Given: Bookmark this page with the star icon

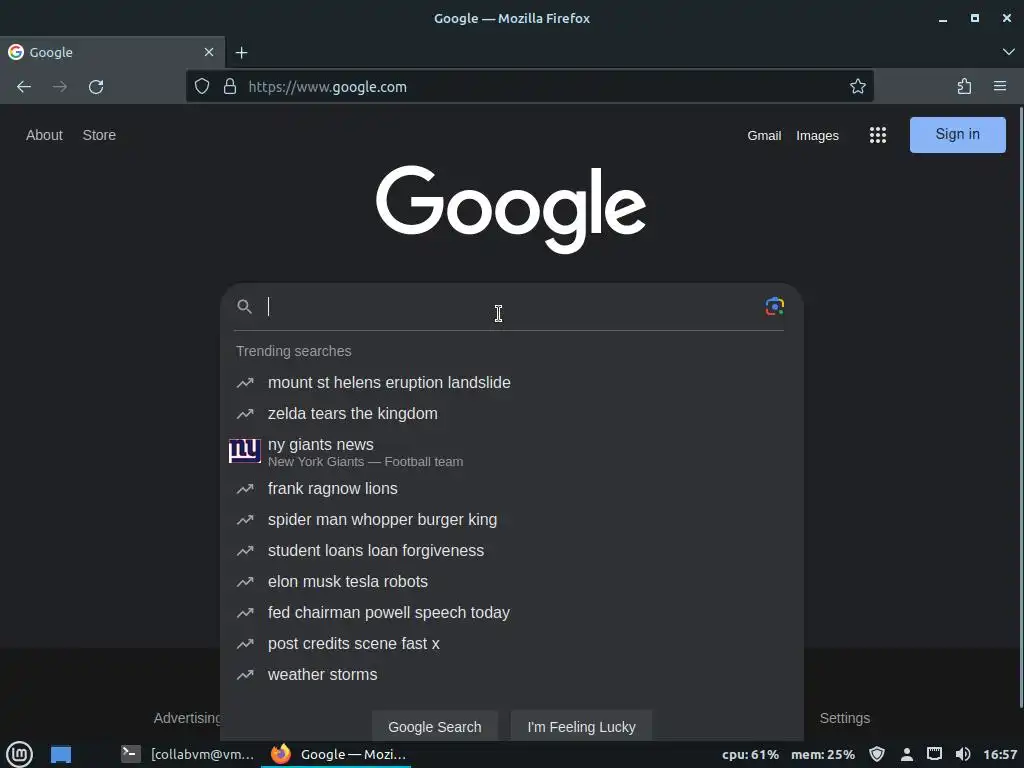Looking at the screenshot, I should click(x=857, y=86).
